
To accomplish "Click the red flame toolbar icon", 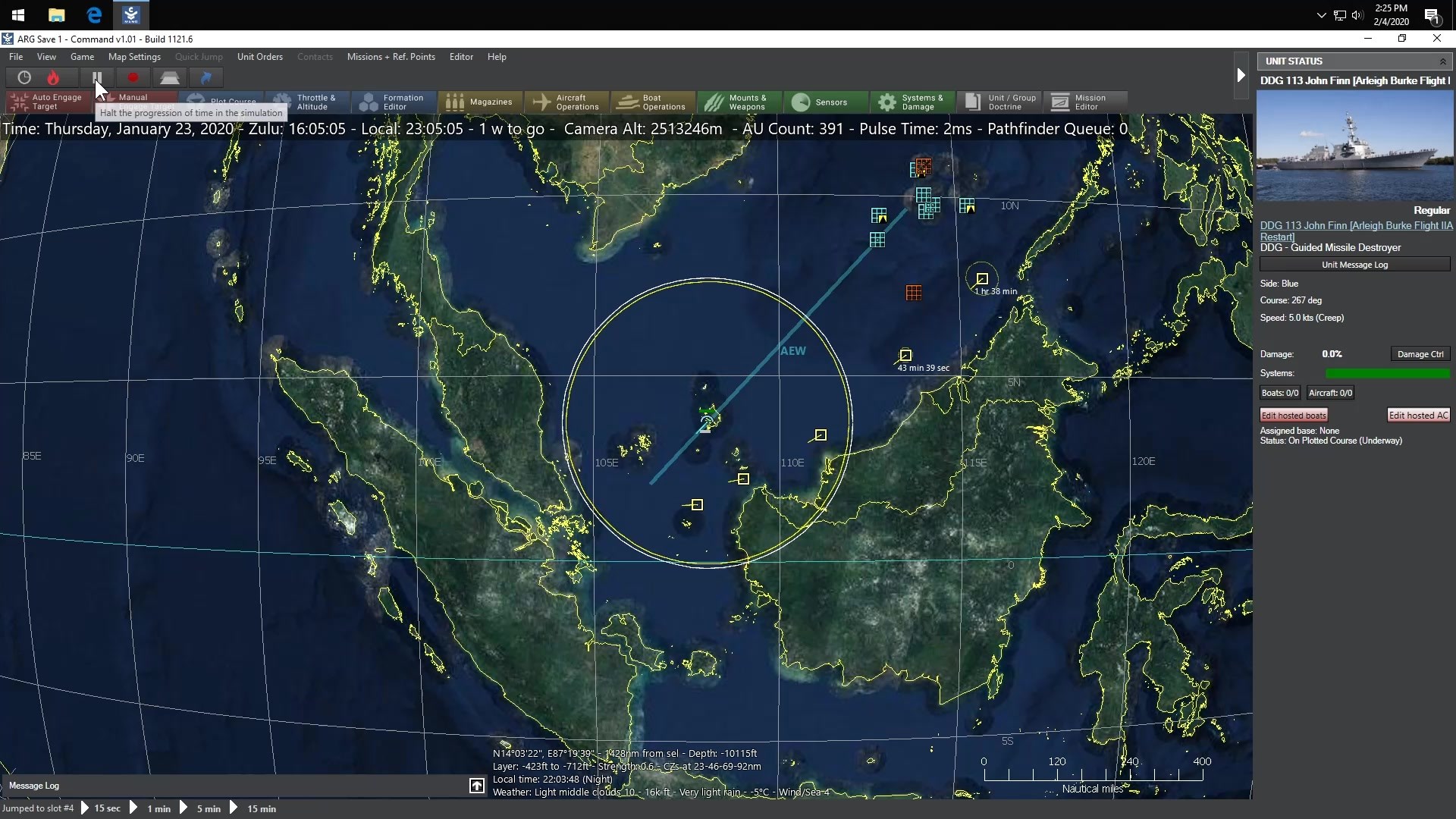I will point(53,77).
